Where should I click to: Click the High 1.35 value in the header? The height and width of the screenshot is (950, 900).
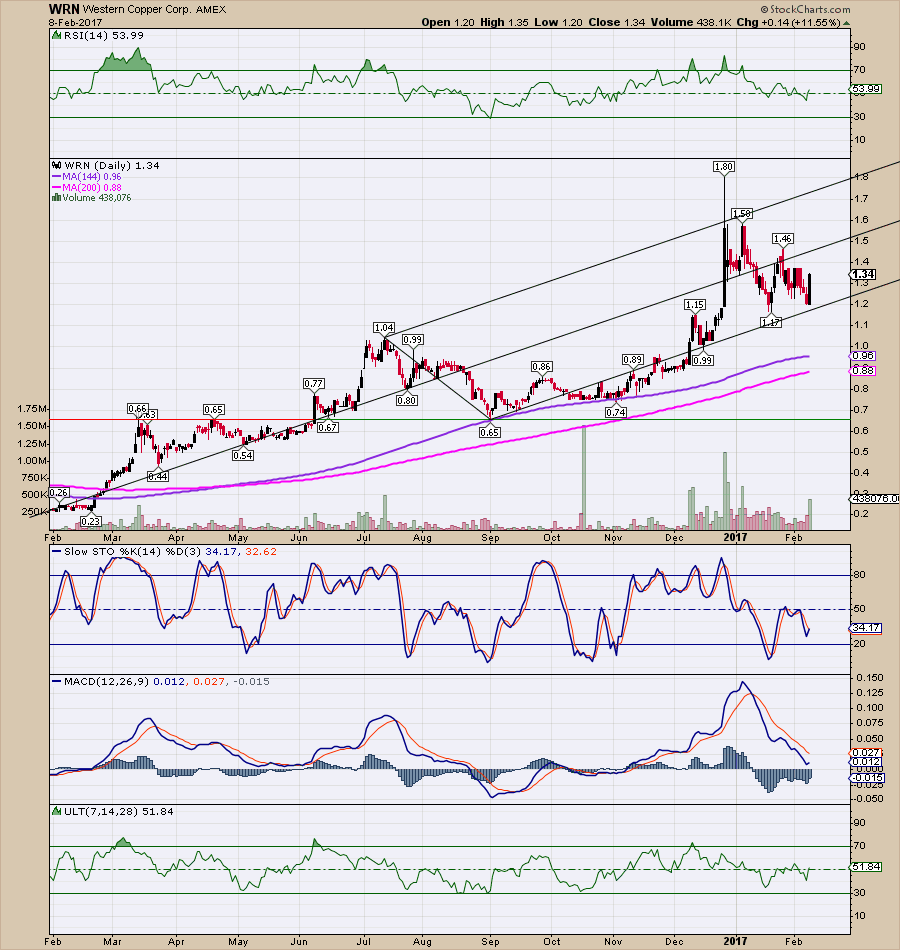point(504,22)
